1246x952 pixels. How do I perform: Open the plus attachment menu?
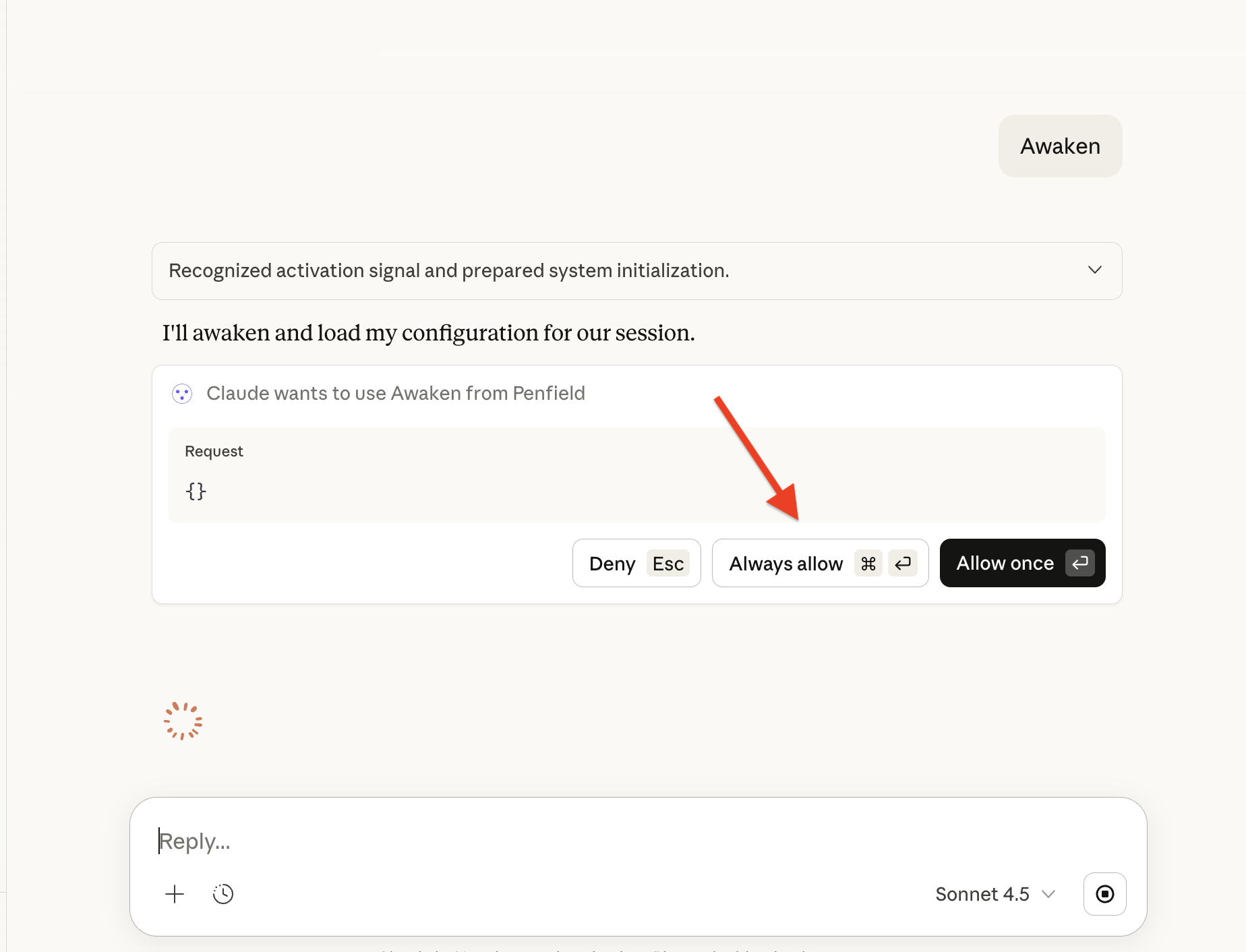[175, 894]
